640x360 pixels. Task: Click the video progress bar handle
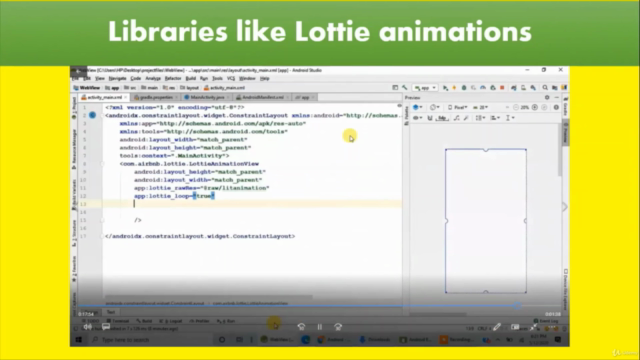tap(517, 305)
